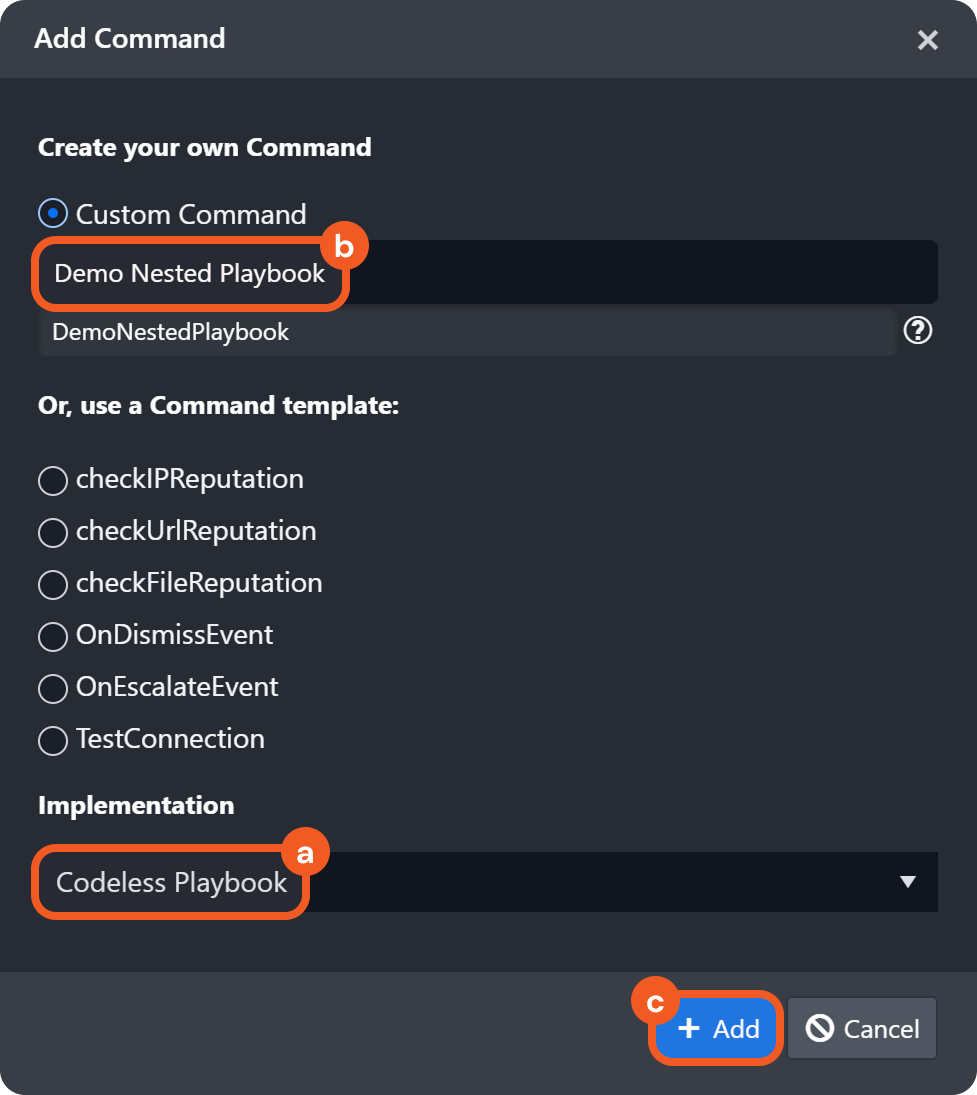Image resolution: width=977 pixels, height=1095 pixels.
Task: Select OnDismissEvent command template
Action: coord(52,636)
